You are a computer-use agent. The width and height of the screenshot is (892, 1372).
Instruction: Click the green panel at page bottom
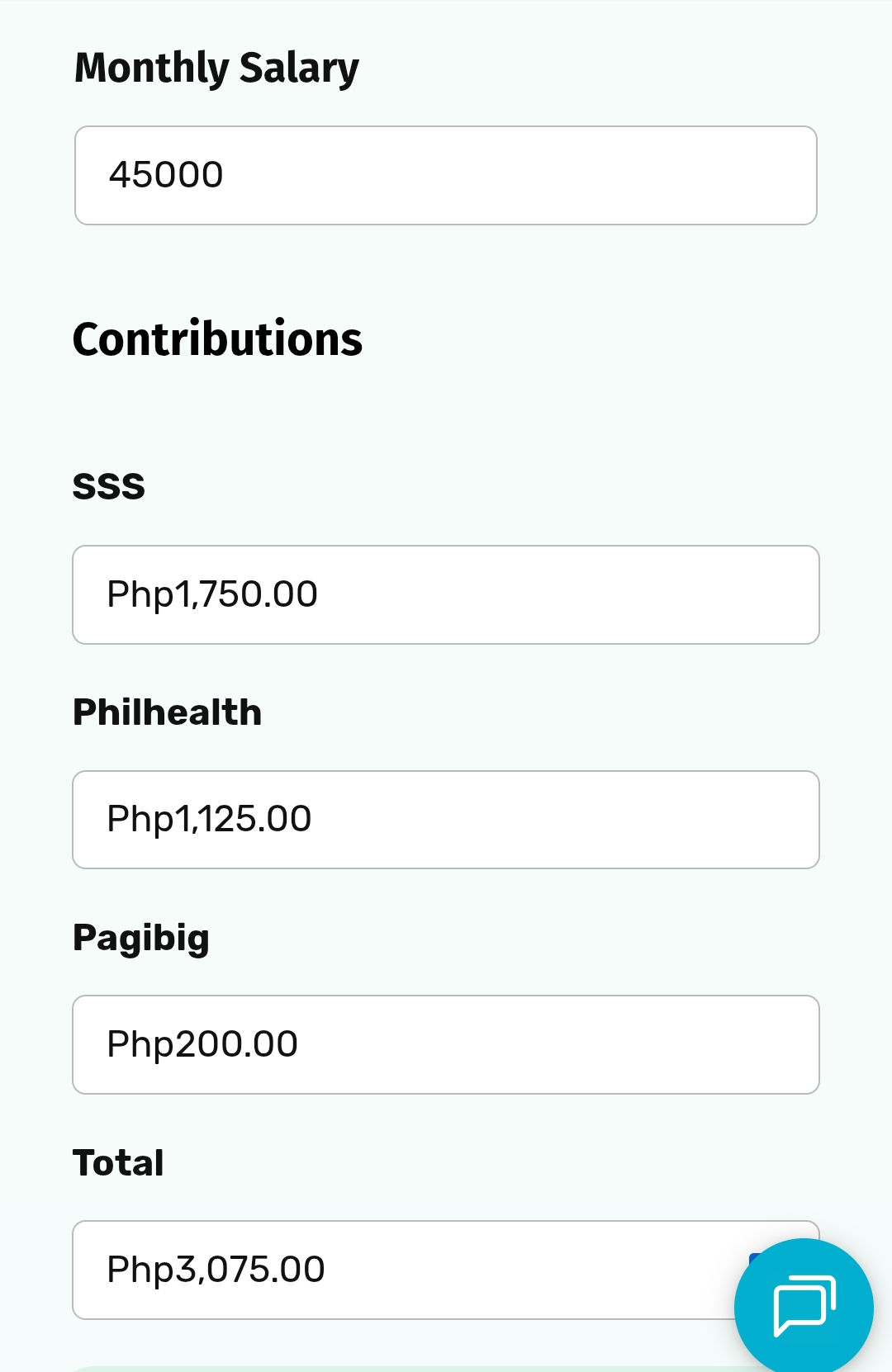coord(396,1369)
